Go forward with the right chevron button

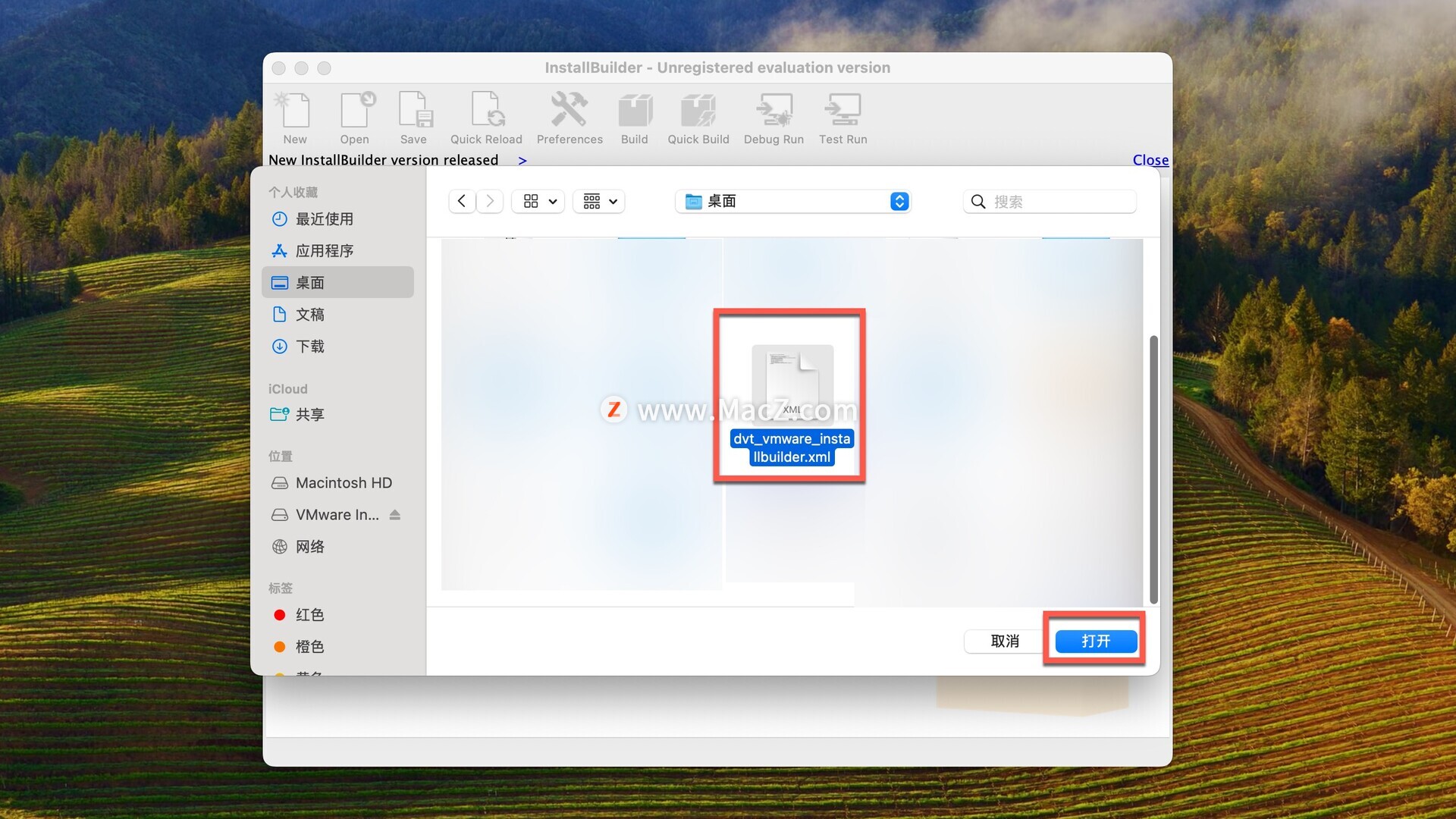[490, 201]
